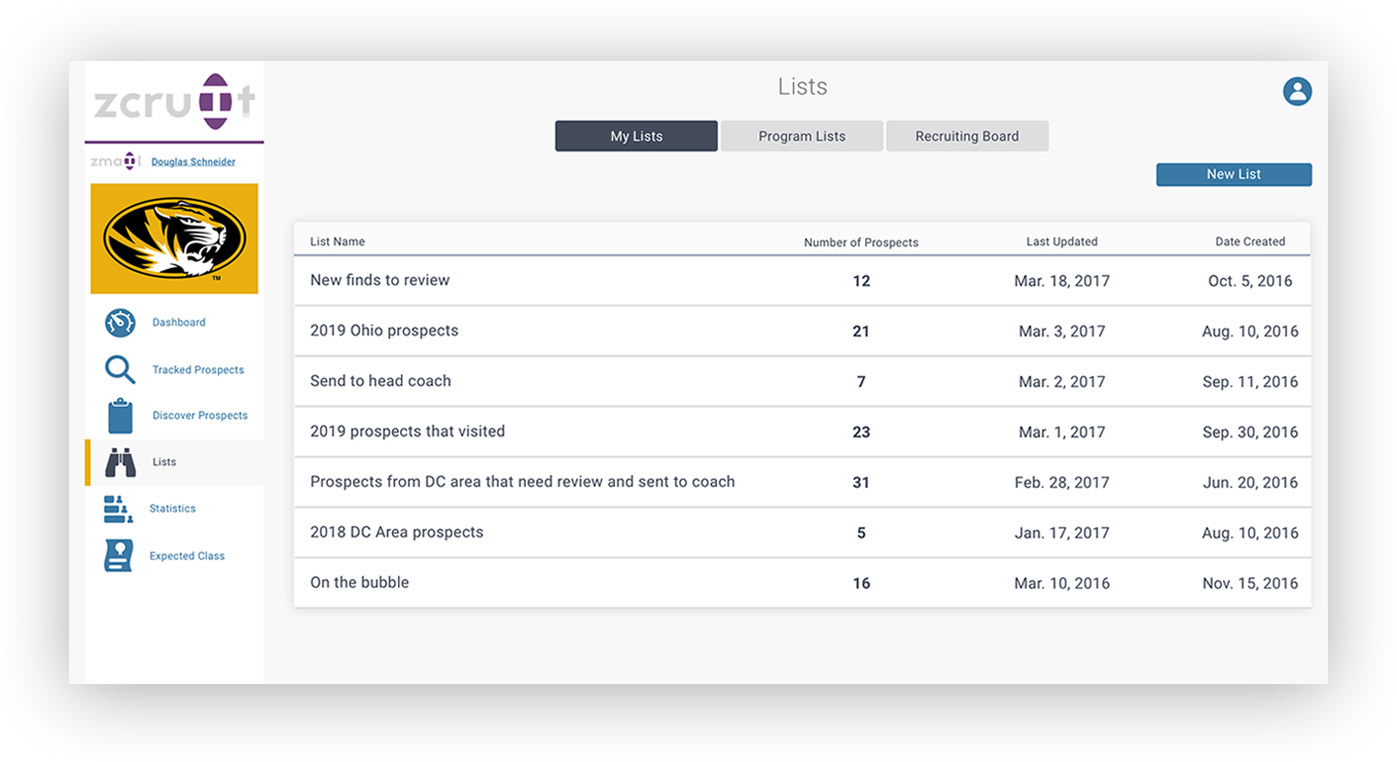Open 'Prospects from DC area that need review' list
The image size is (1397, 762).
[522, 482]
